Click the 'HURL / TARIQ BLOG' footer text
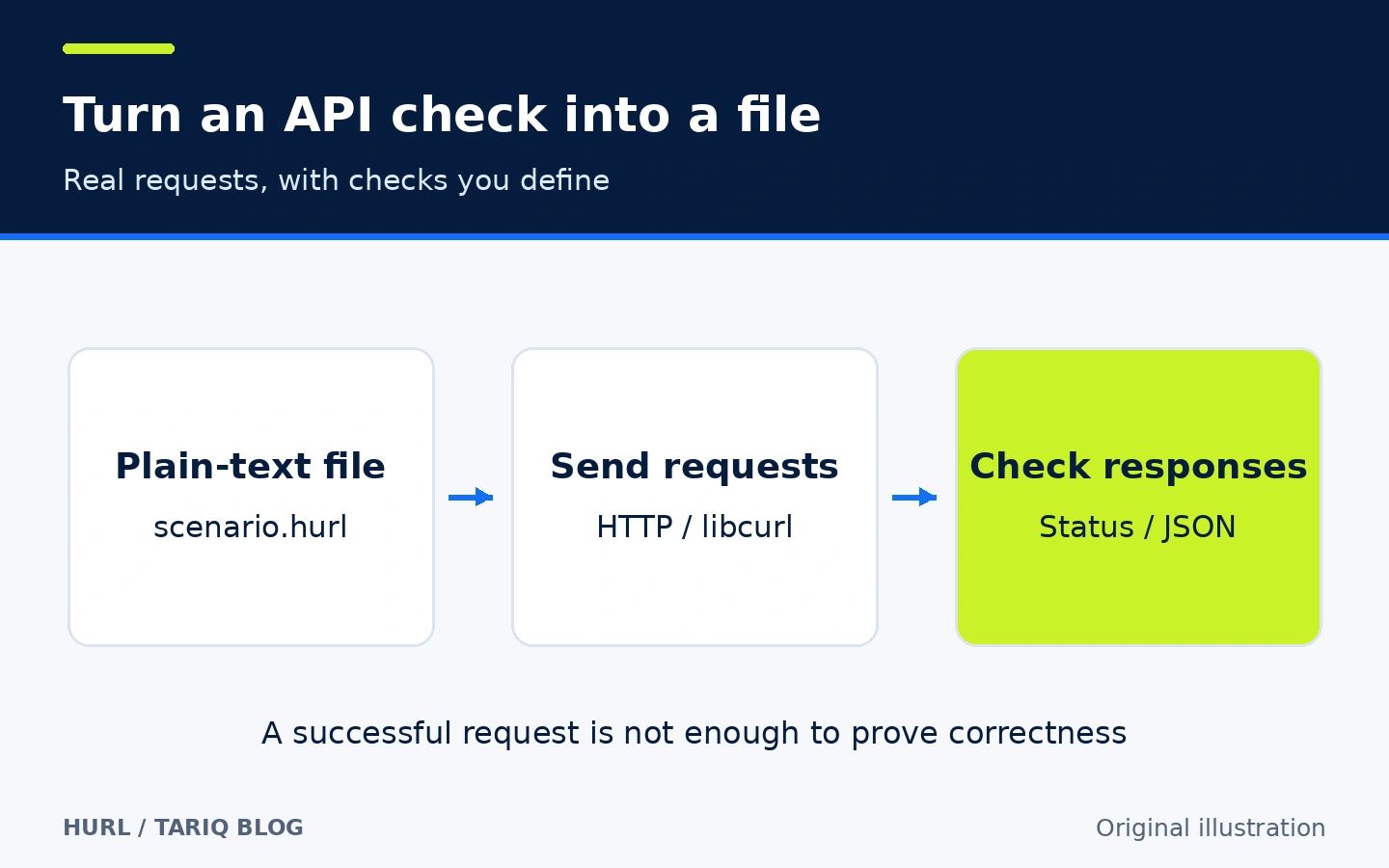The image size is (1389, 868). pyautogui.click(x=183, y=827)
